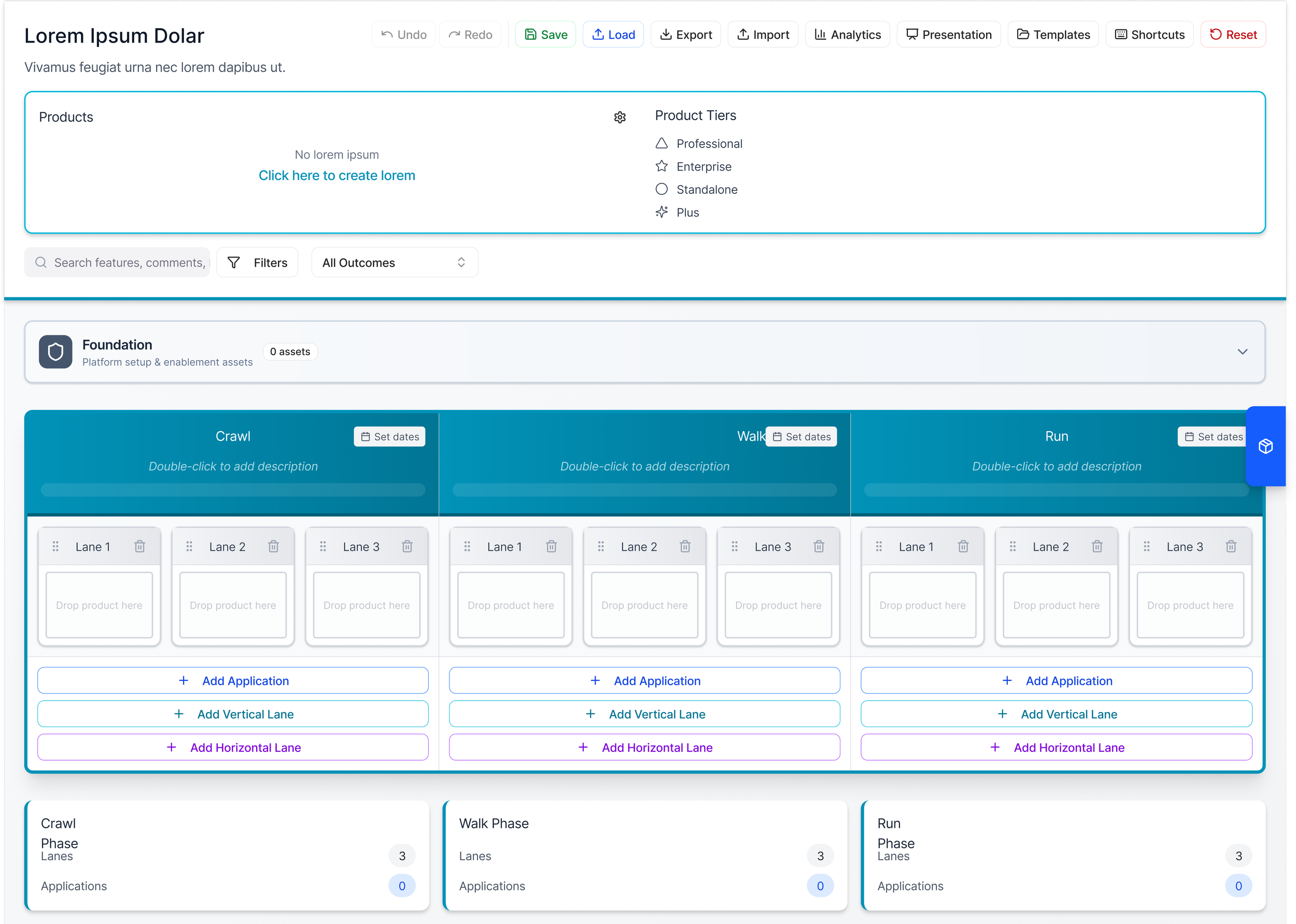Click the Crawl phase progress bar
Viewport: 1296px width, 924px height.
pos(233,490)
